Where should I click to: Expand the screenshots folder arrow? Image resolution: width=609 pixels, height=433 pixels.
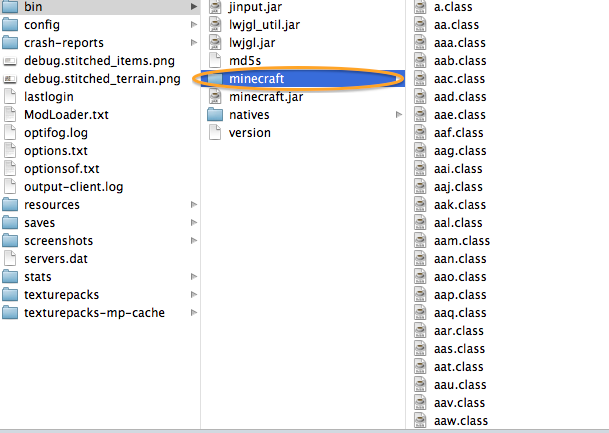coord(193,241)
